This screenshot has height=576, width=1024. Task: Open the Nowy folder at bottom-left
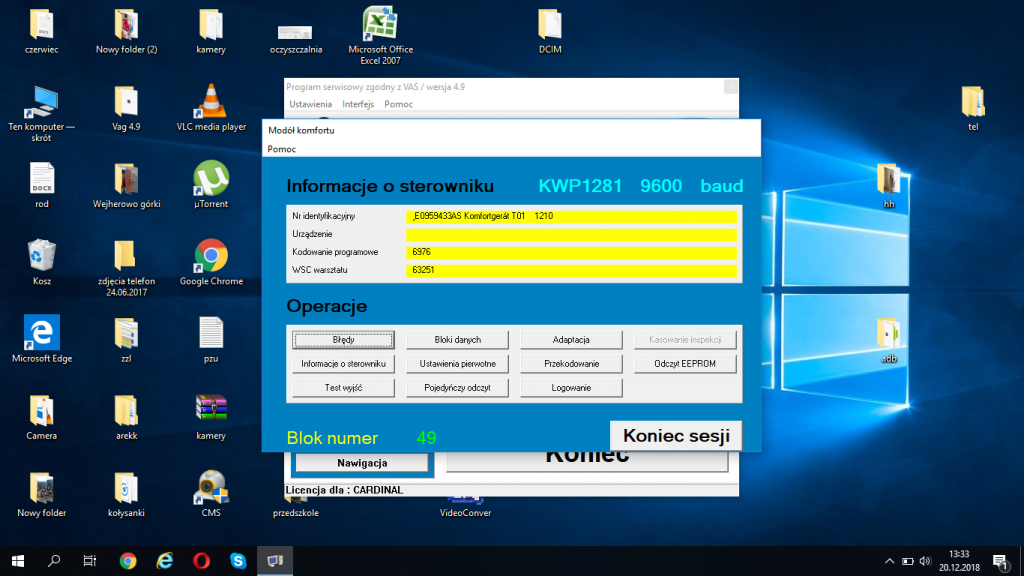pyautogui.click(x=42, y=487)
